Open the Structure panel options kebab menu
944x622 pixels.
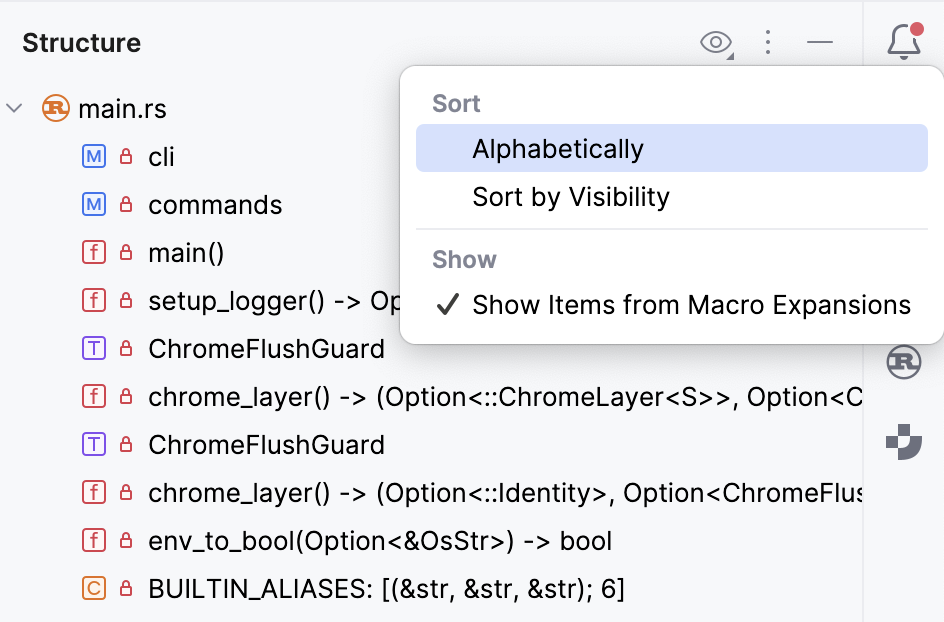point(768,42)
